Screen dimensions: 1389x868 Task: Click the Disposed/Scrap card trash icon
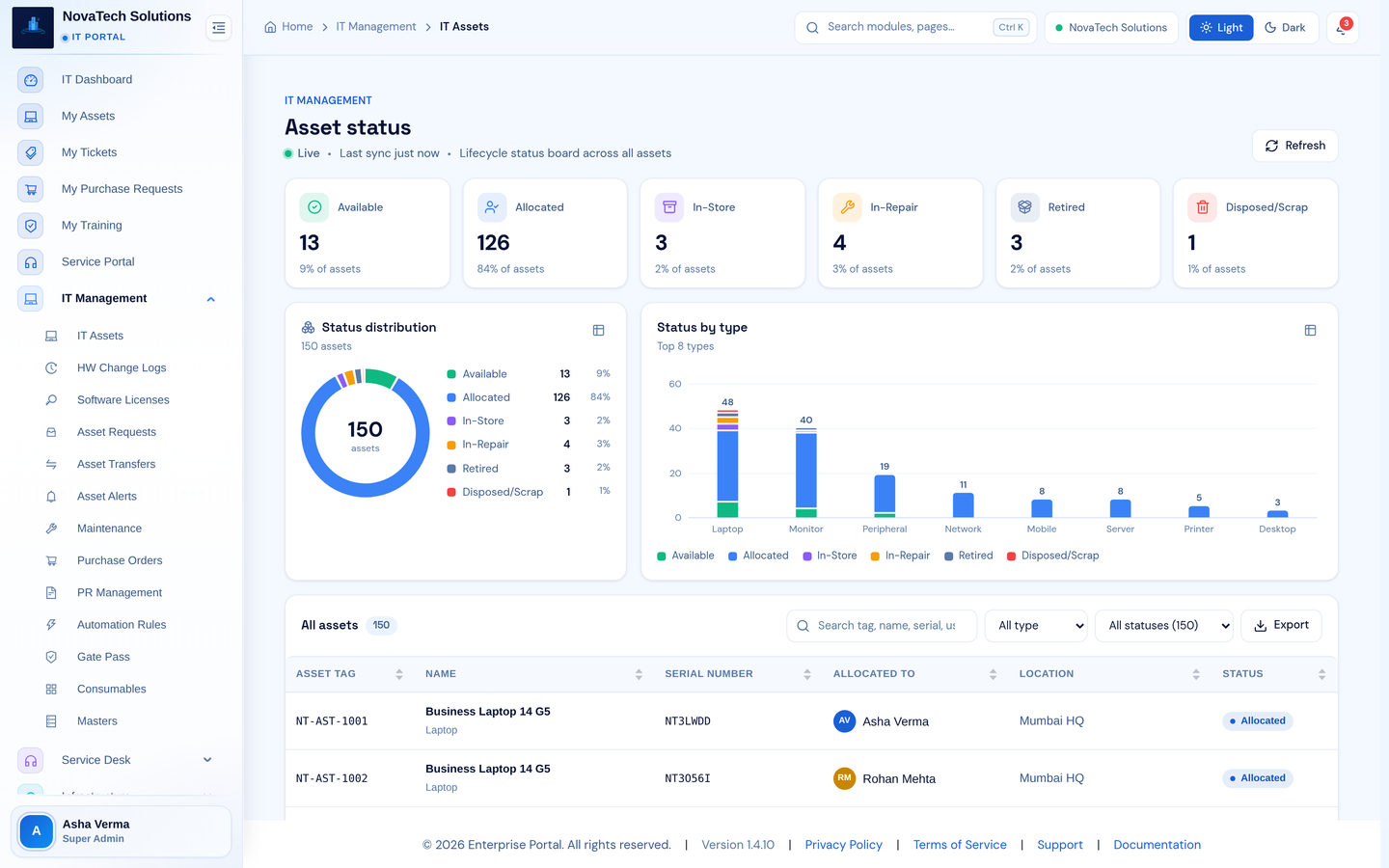pyautogui.click(x=1202, y=206)
